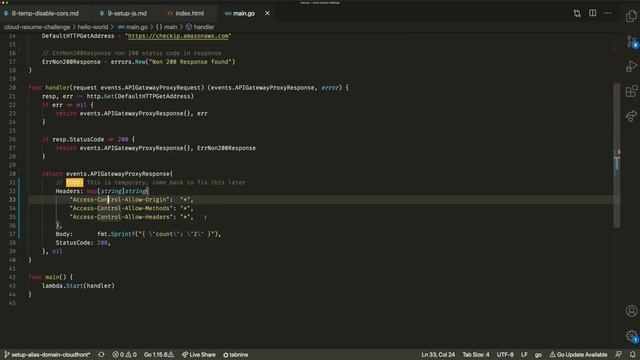Open the 9-setup-js.md tab
640x360 pixels.
click(123, 13)
